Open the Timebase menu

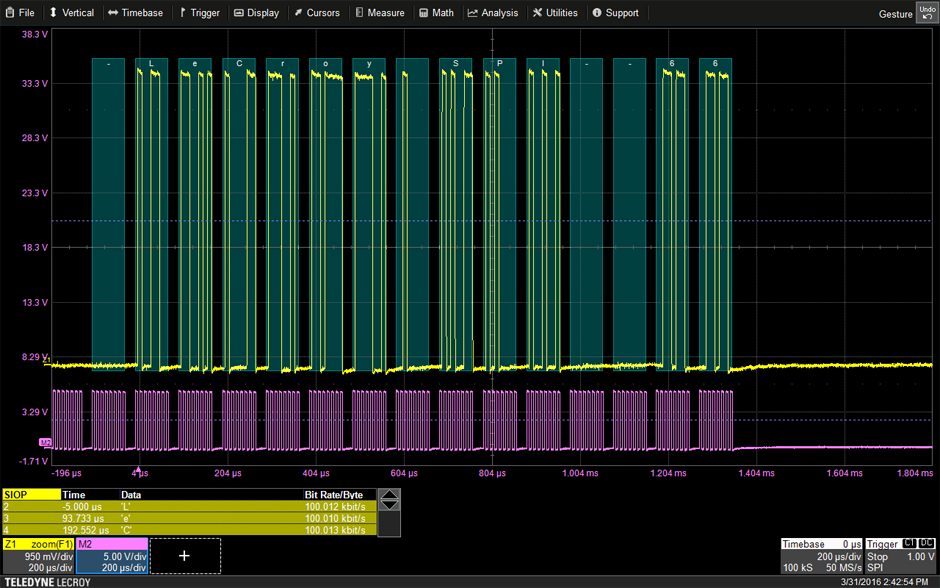(x=135, y=13)
